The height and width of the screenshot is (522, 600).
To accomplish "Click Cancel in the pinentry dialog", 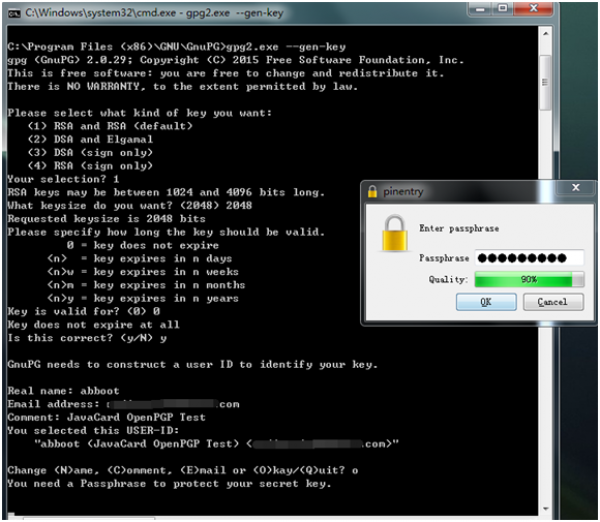I will pyautogui.click(x=553, y=302).
